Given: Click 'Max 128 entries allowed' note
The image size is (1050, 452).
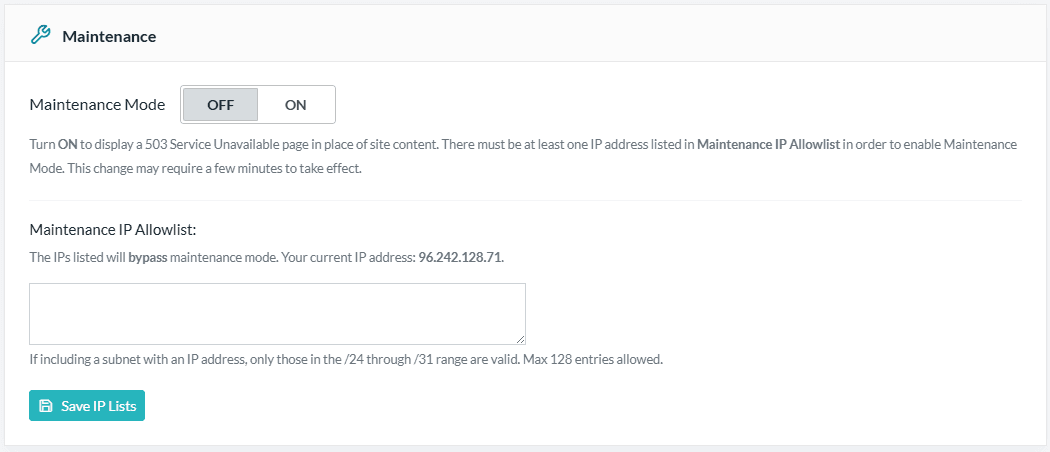Looking at the screenshot, I should [x=593, y=360].
